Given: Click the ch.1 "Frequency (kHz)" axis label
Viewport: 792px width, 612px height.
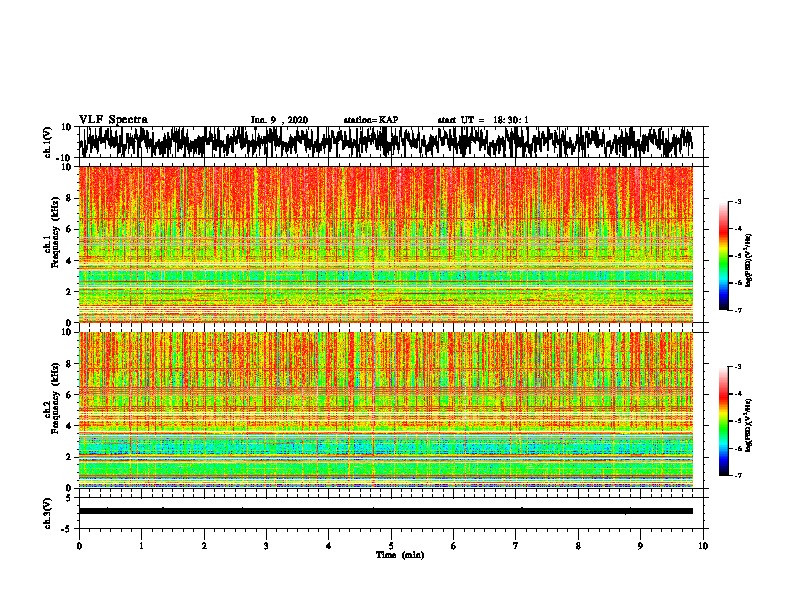Looking at the screenshot, I should pos(56,232).
